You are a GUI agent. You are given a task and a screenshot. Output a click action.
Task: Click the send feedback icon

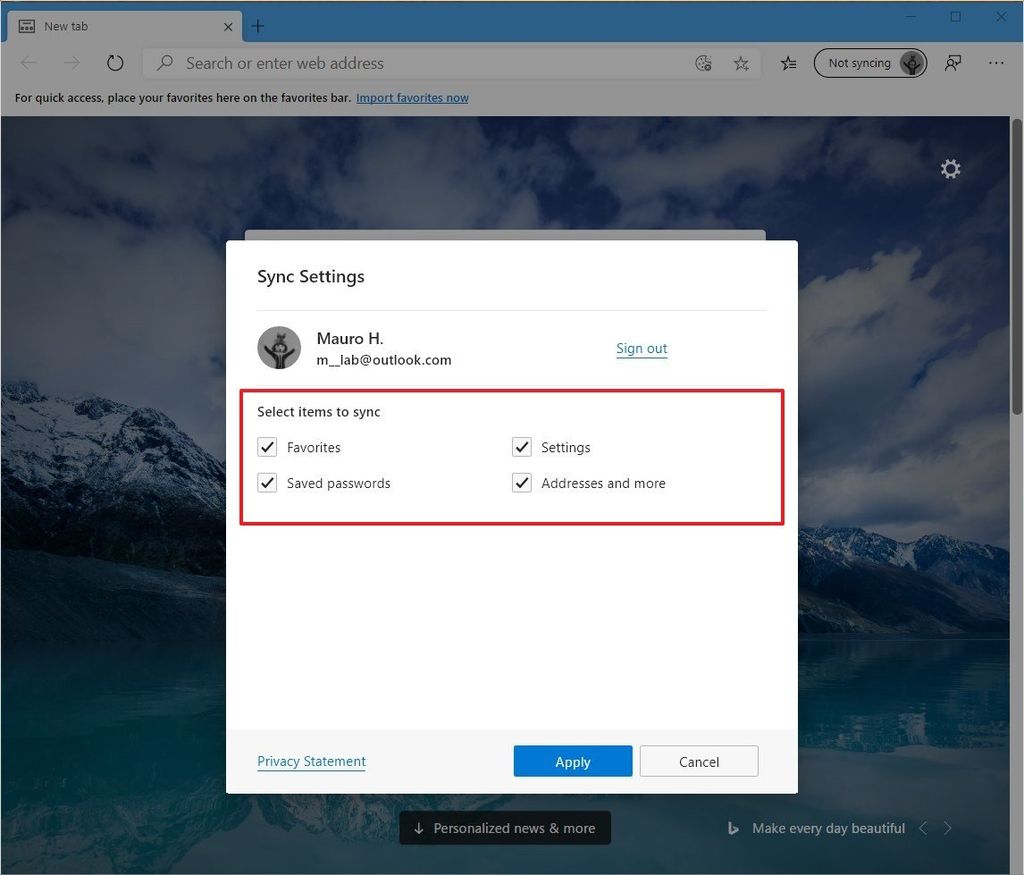(x=952, y=62)
